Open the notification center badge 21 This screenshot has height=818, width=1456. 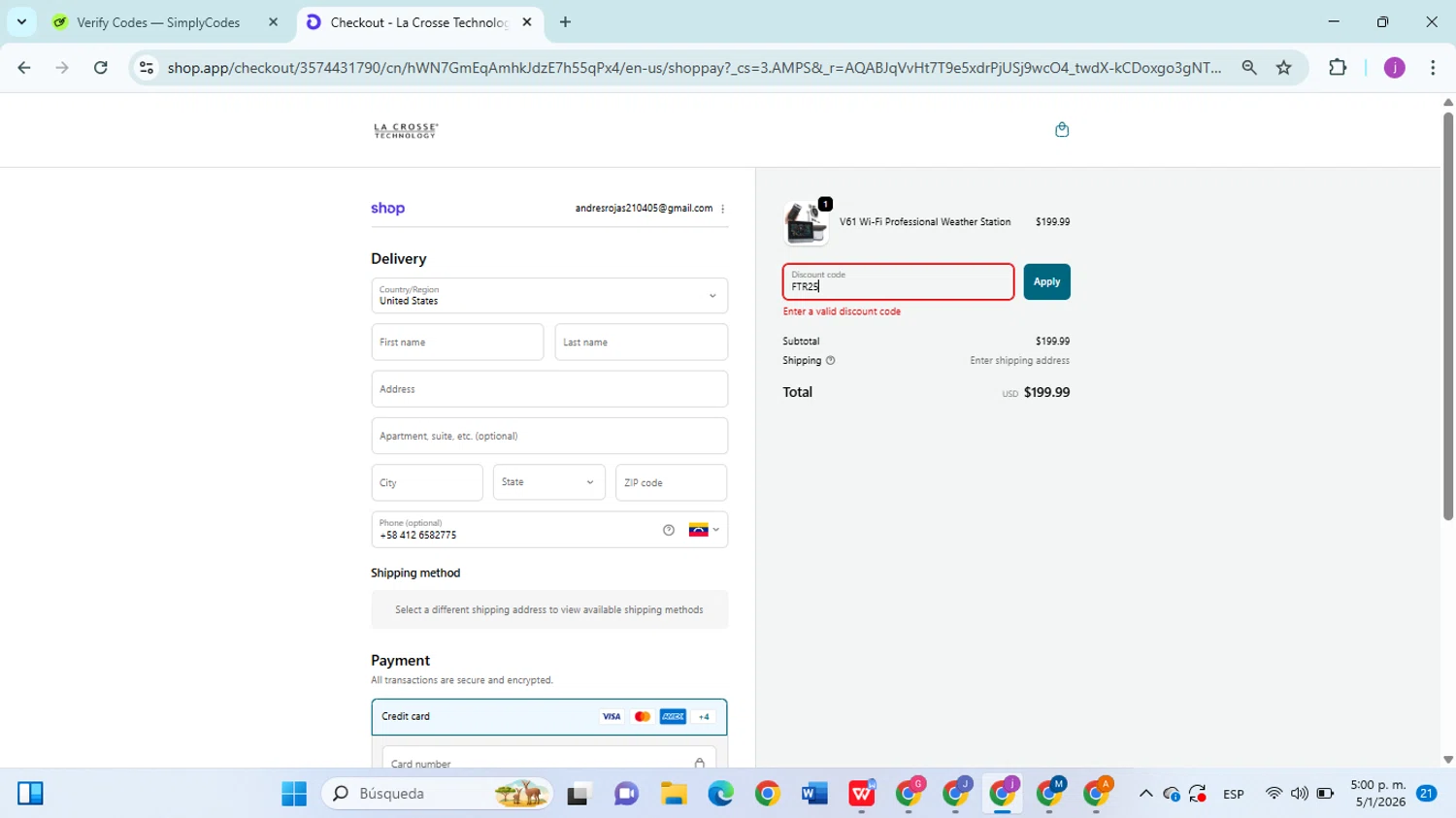point(1427,794)
